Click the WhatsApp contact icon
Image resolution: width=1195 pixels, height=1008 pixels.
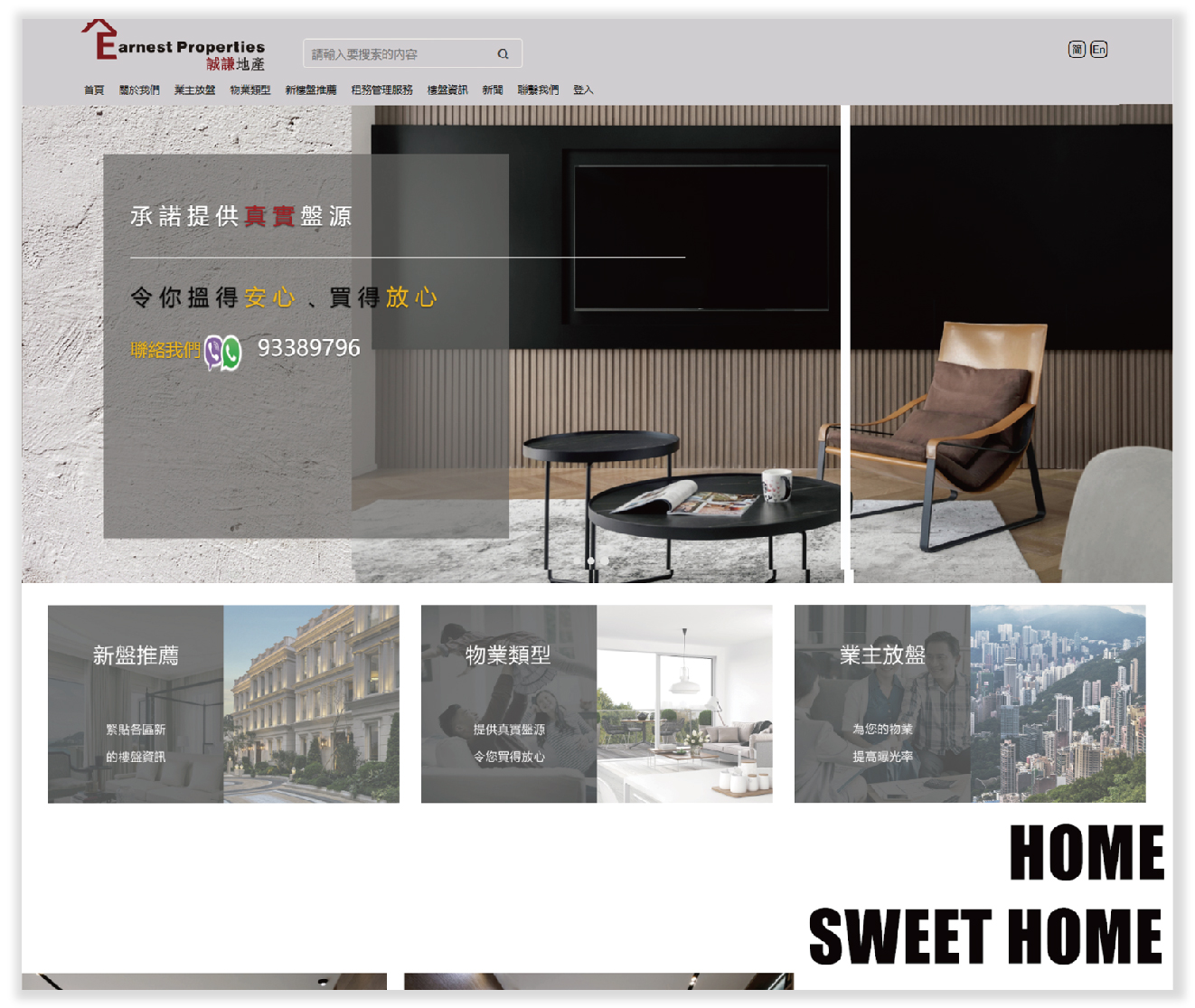click(x=231, y=352)
